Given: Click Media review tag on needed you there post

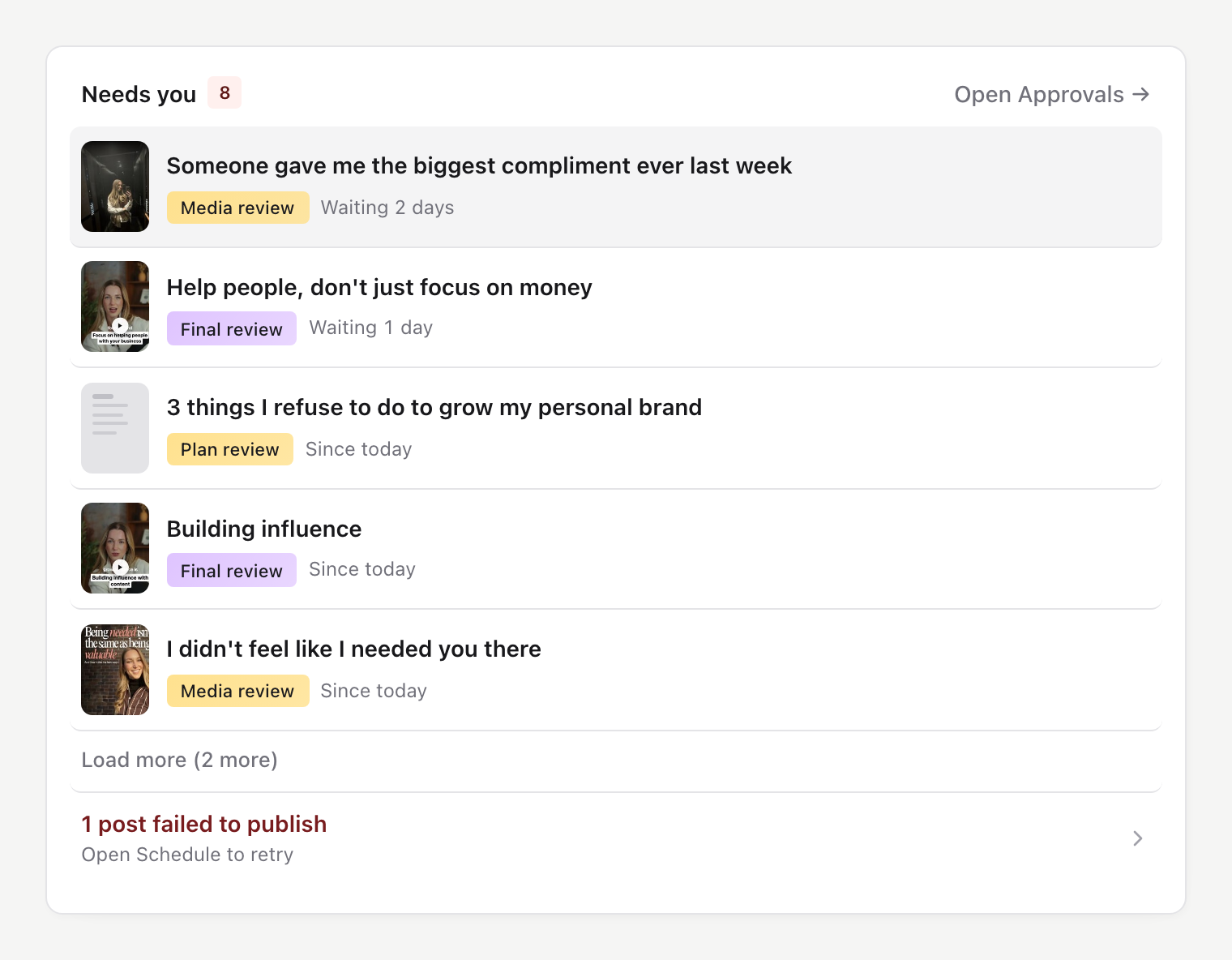Looking at the screenshot, I should coord(237,691).
